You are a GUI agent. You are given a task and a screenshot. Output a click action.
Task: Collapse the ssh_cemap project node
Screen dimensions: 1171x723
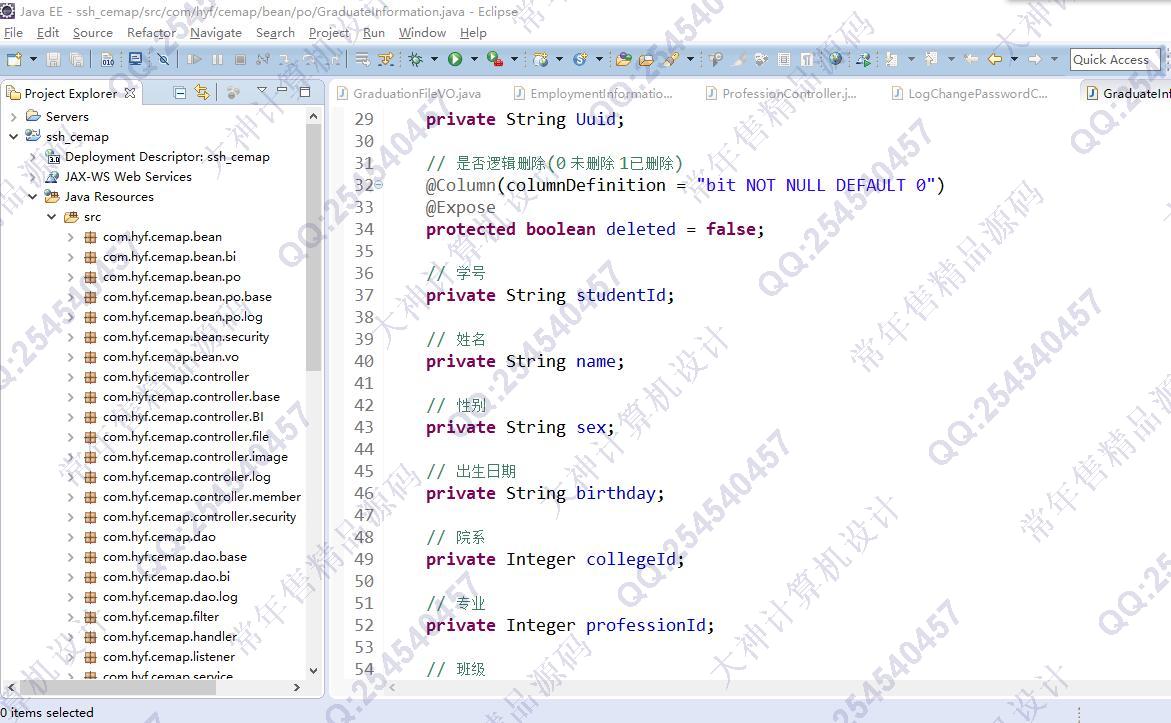[x=13, y=137]
